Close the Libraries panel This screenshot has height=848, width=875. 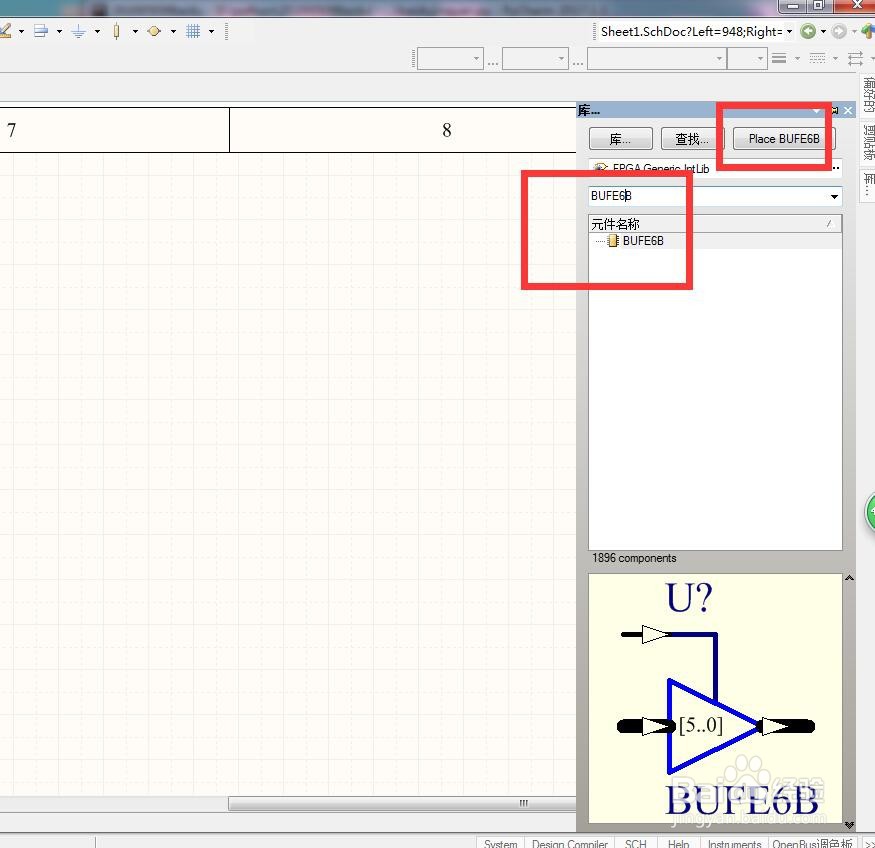[x=848, y=110]
